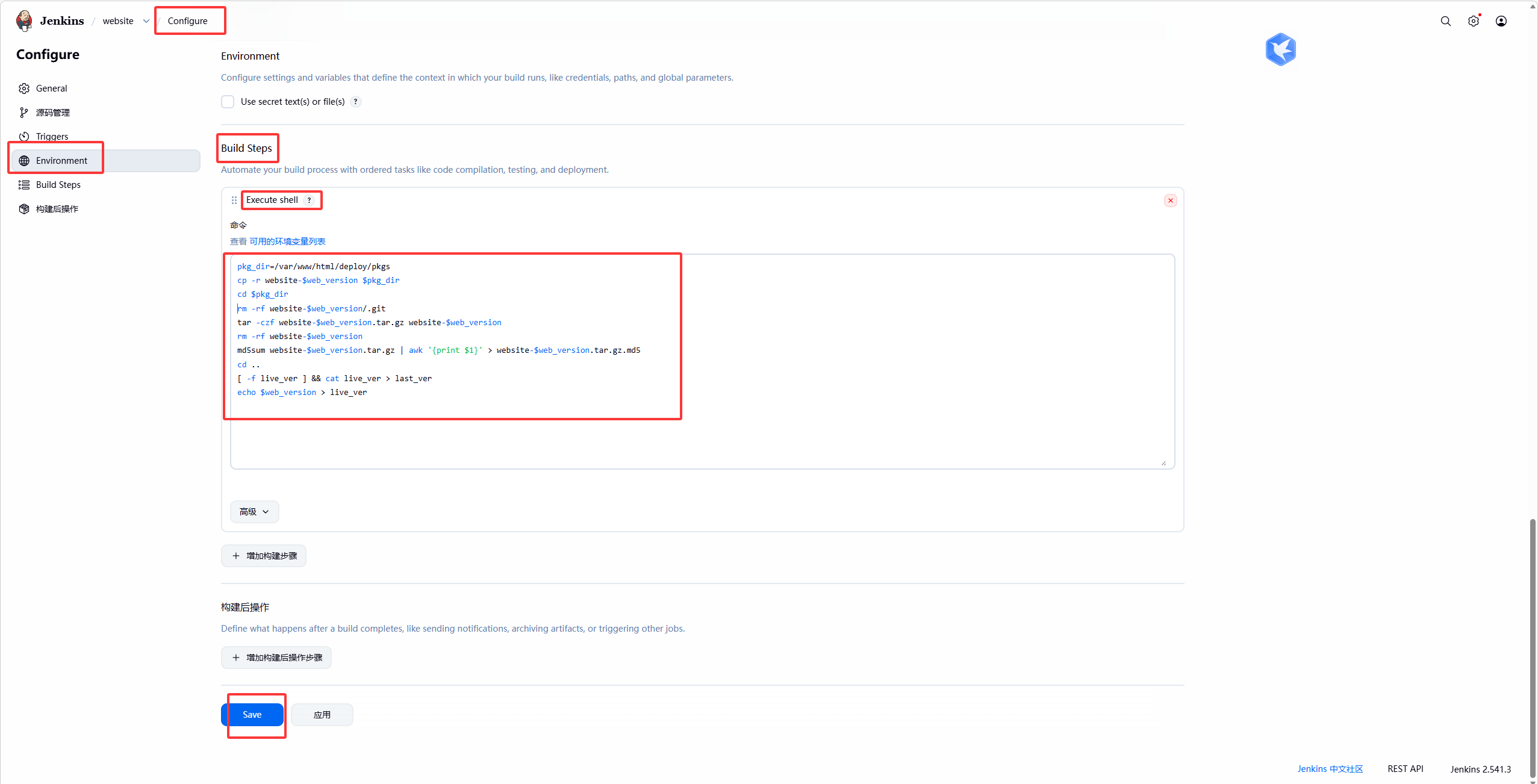Viewport: 1538px width, 784px height.
Task: Click the blue bird floating icon
Action: [1280, 49]
